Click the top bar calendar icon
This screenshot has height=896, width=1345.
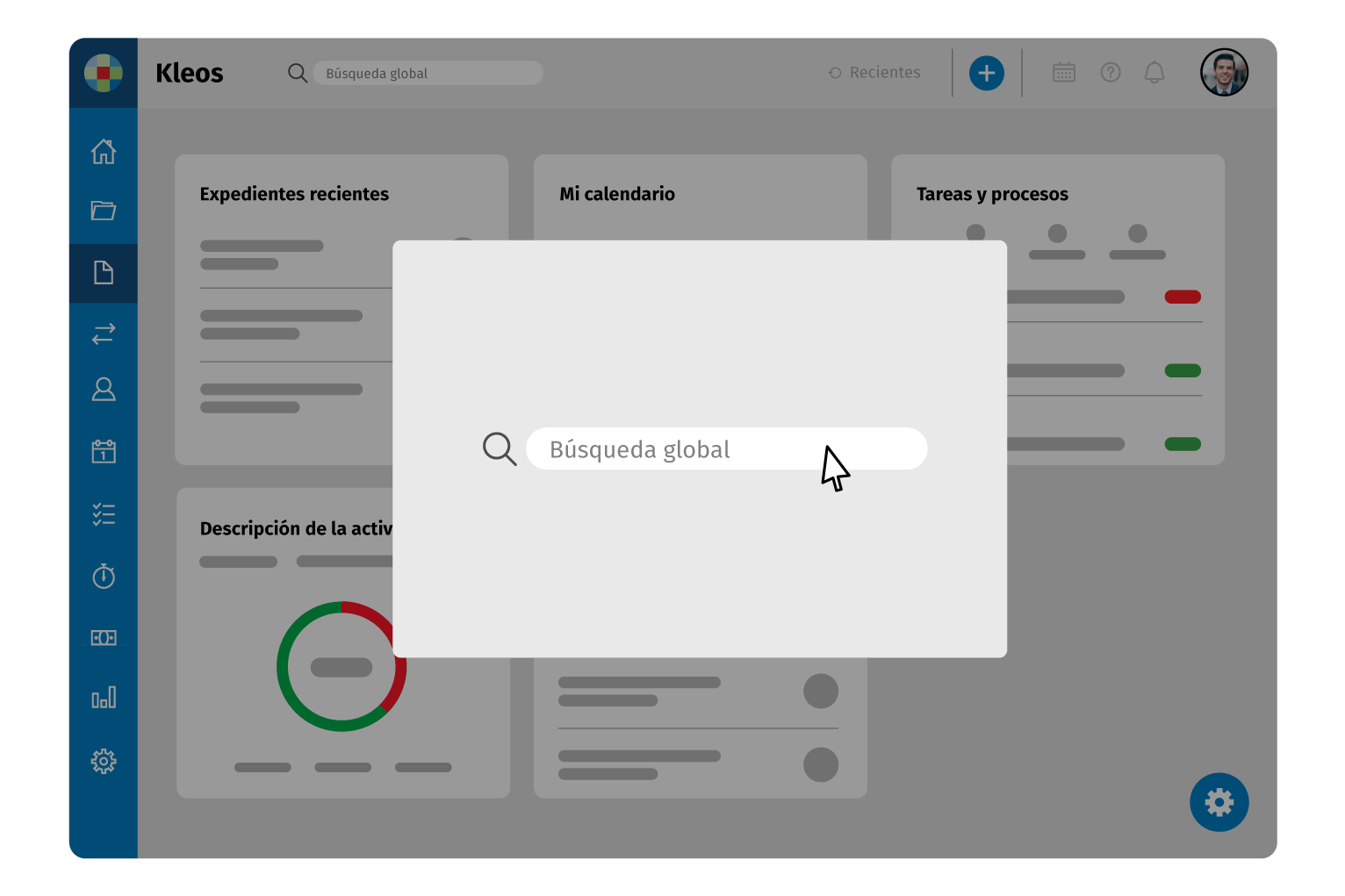[x=1063, y=73]
